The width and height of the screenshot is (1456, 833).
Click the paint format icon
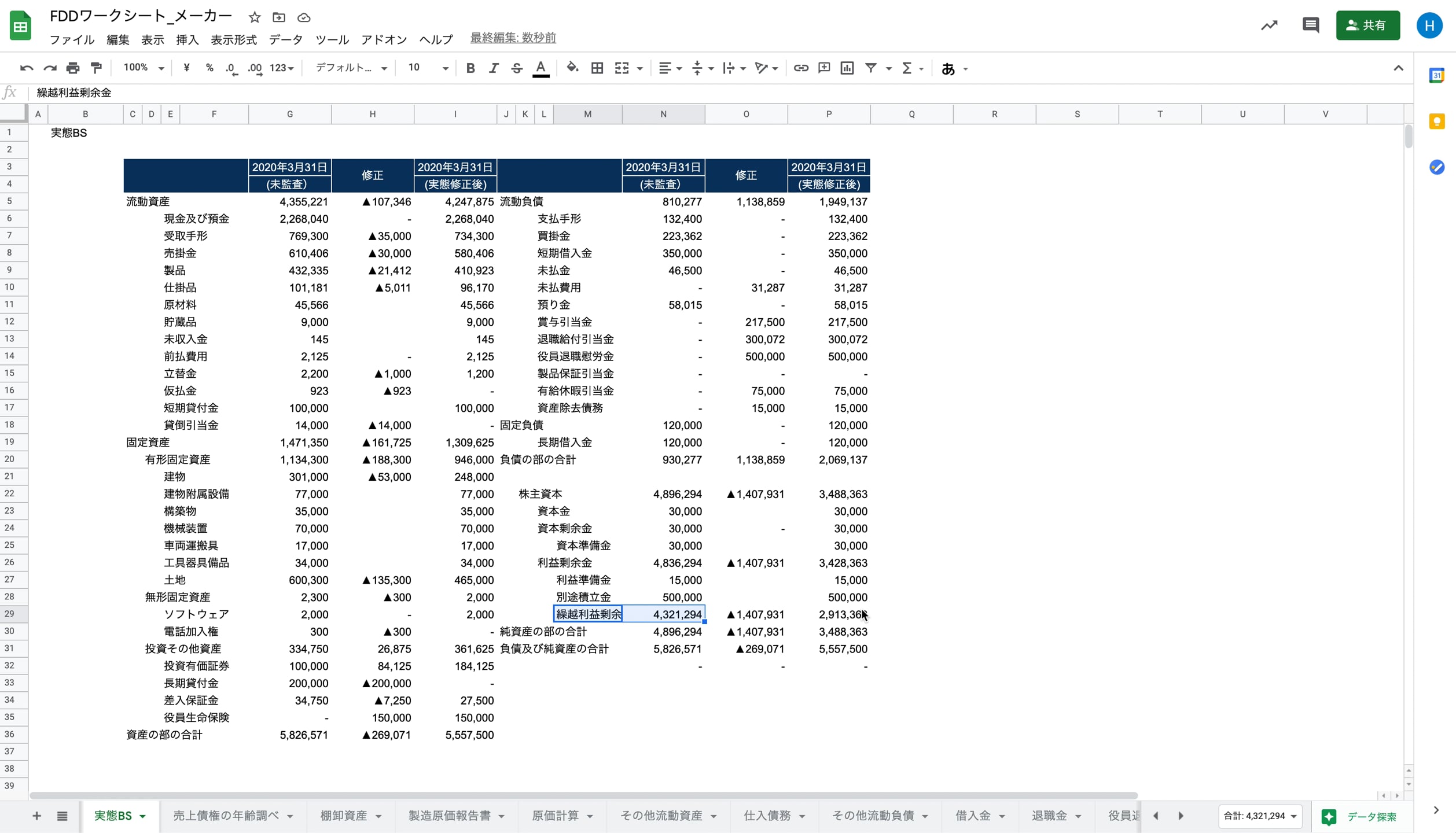(96, 68)
